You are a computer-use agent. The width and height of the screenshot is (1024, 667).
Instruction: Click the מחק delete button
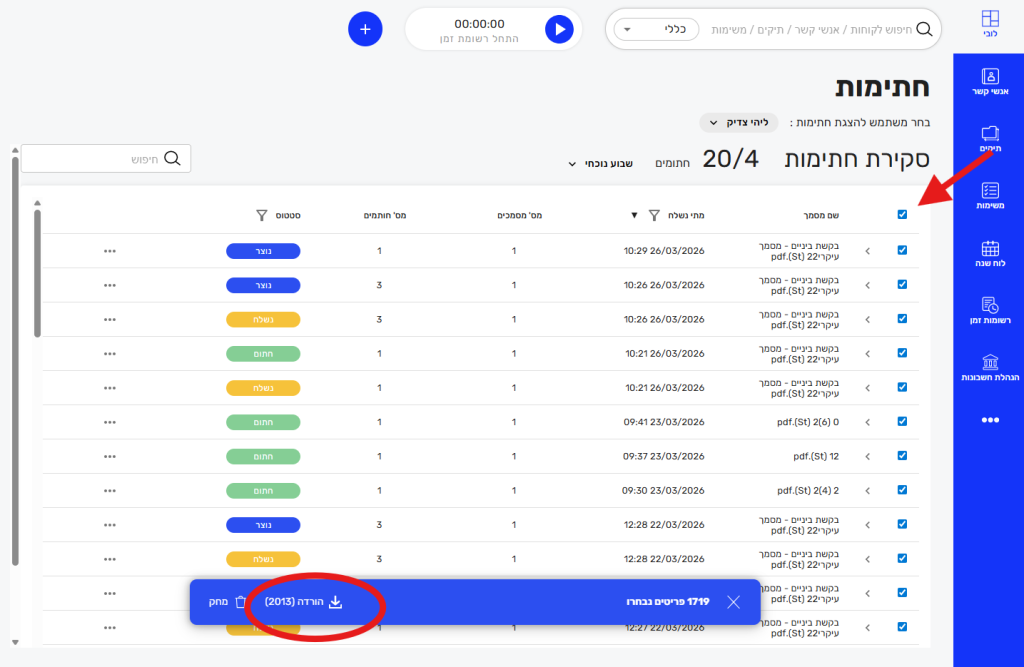(x=226, y=602)
